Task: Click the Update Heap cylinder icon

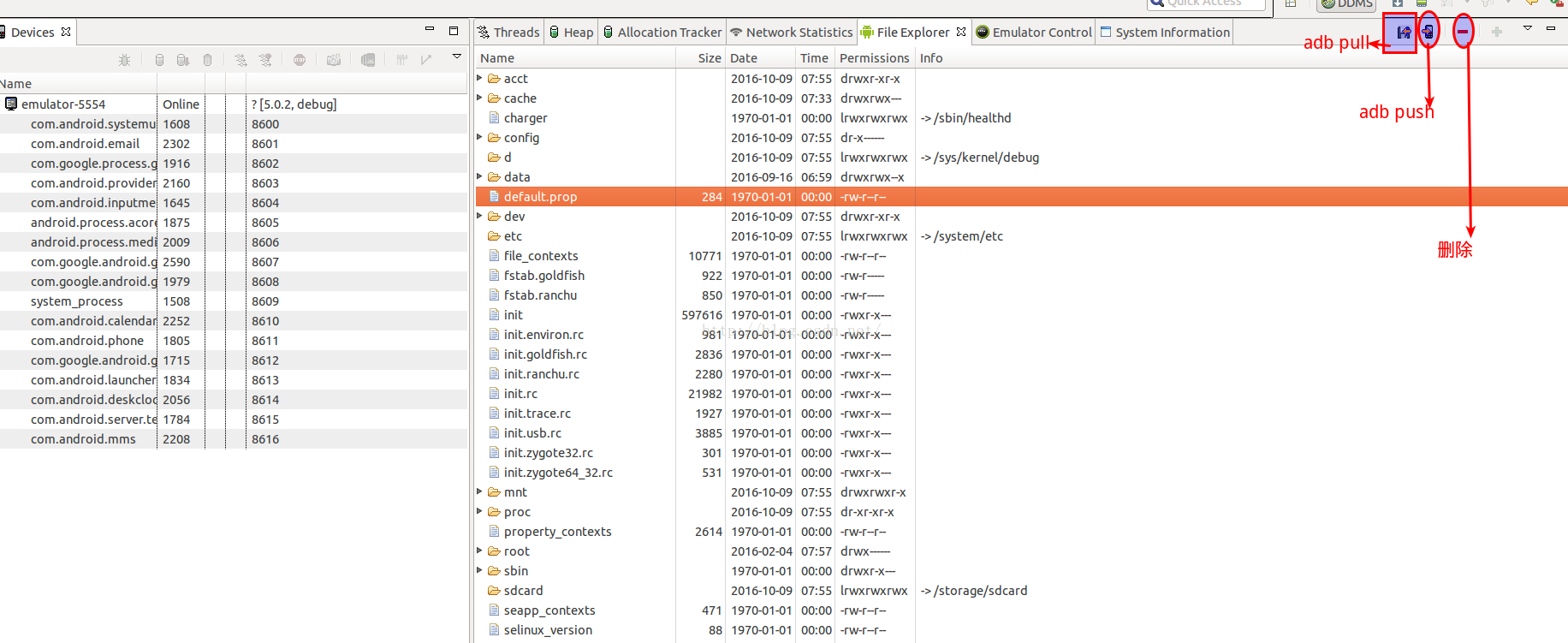Action: 159,60
